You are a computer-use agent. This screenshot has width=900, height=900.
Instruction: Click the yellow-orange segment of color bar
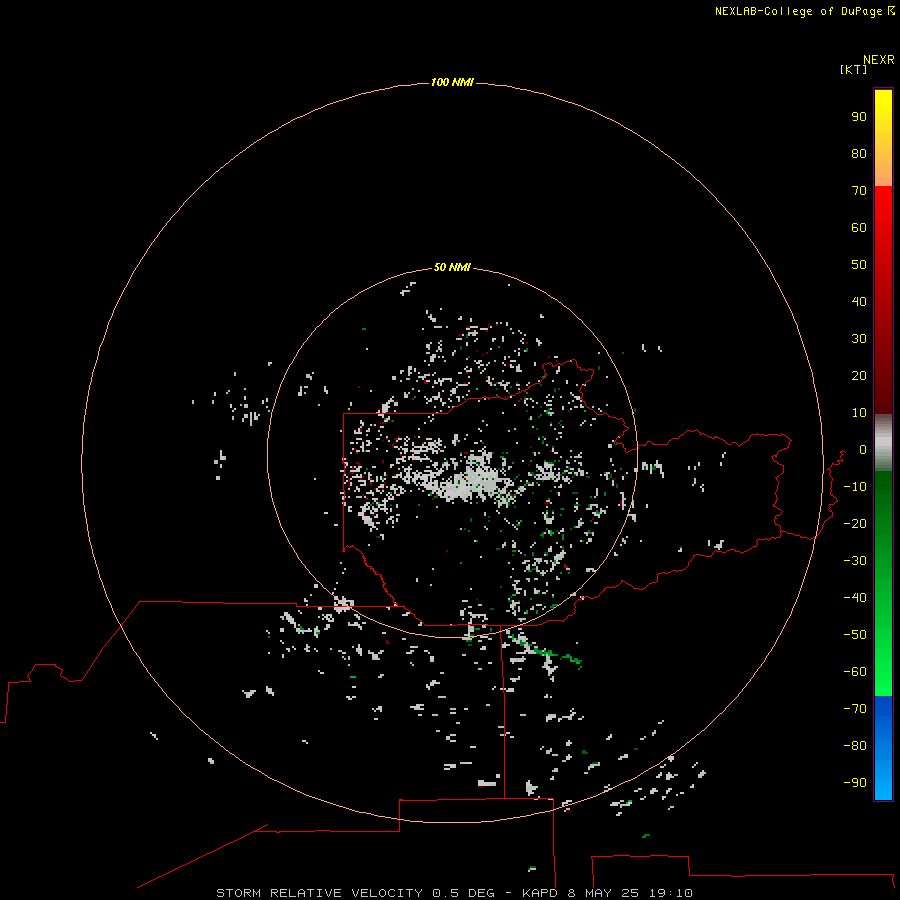pyautogui.click(x=883, y=138)
